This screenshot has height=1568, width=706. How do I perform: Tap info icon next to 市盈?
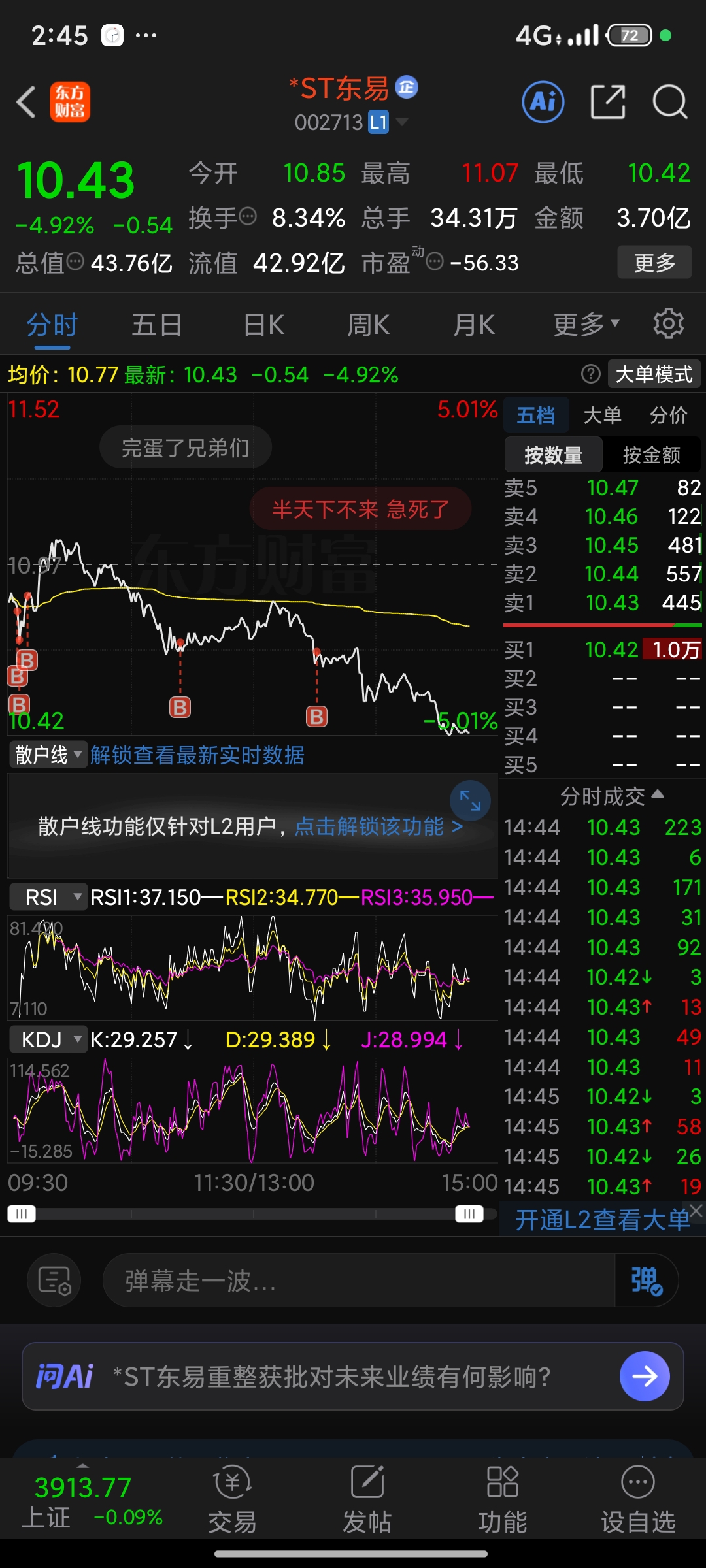coord(435,261)
